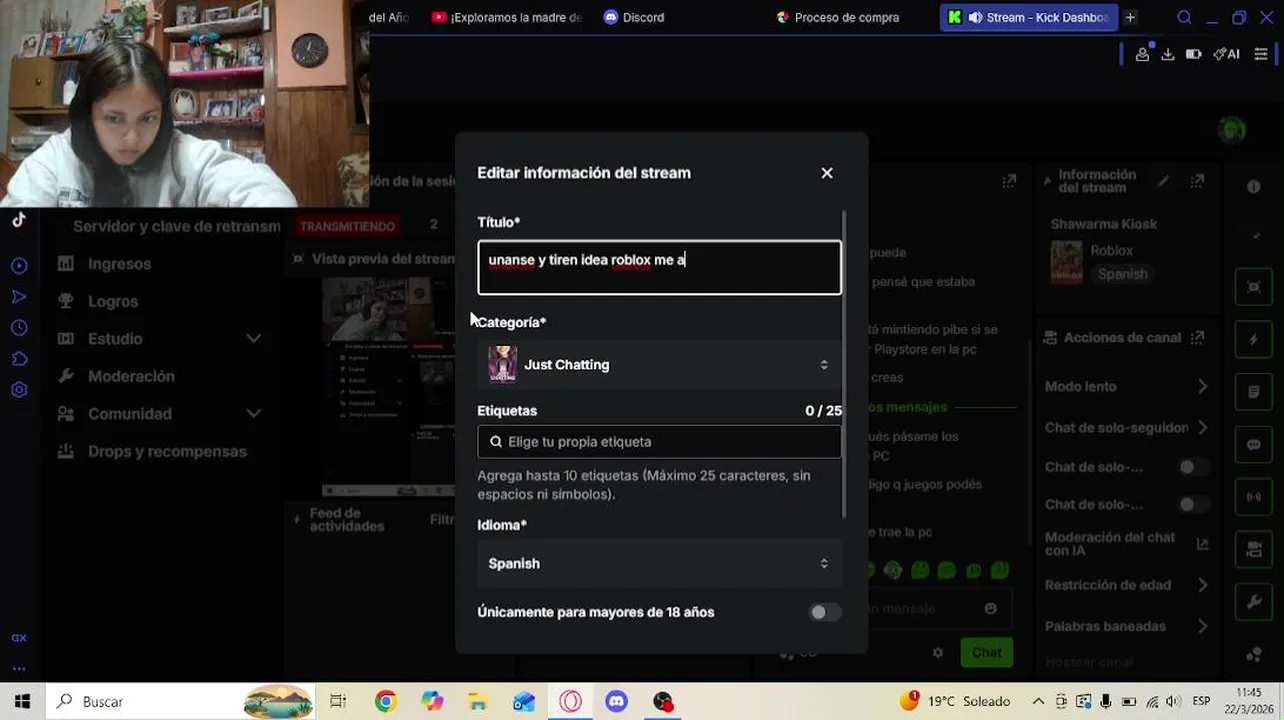The width and height of the screenshot is (1284, 720).
Task: Open the AI assistant toolbar button
Action: pyautogui.click(x=1226, y=54)
